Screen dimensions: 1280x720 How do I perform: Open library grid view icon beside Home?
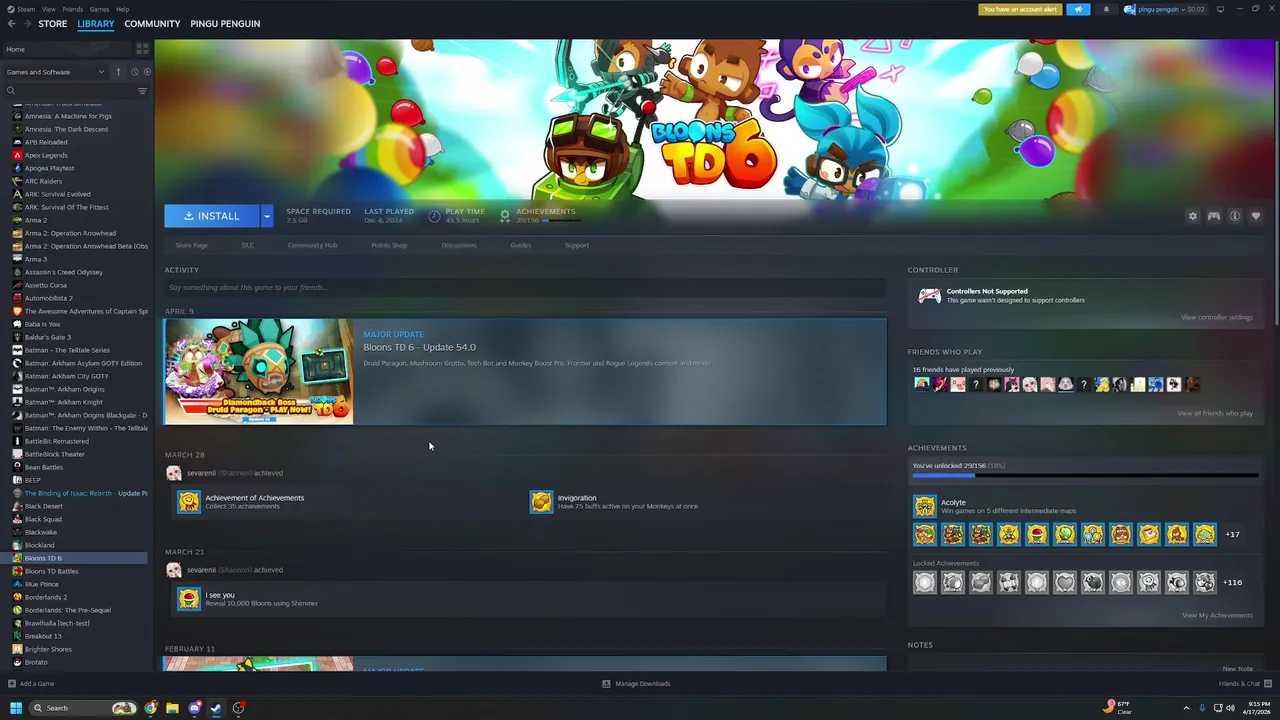click(x=142, y=48)
